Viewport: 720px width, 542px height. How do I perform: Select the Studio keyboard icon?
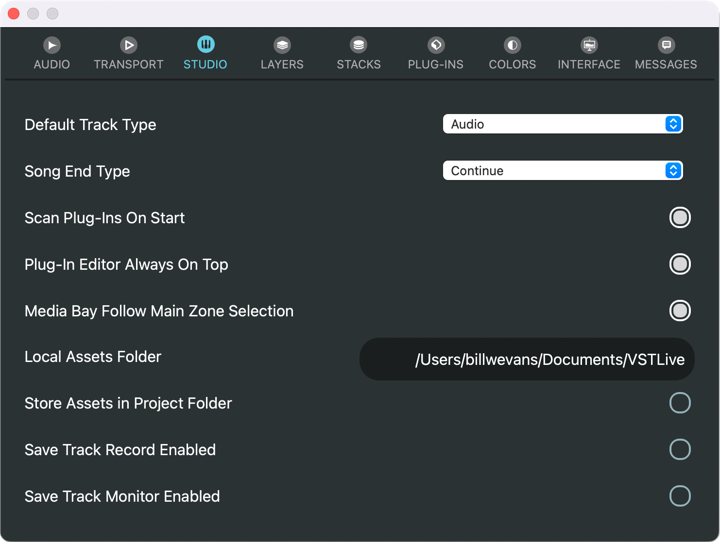205,45
